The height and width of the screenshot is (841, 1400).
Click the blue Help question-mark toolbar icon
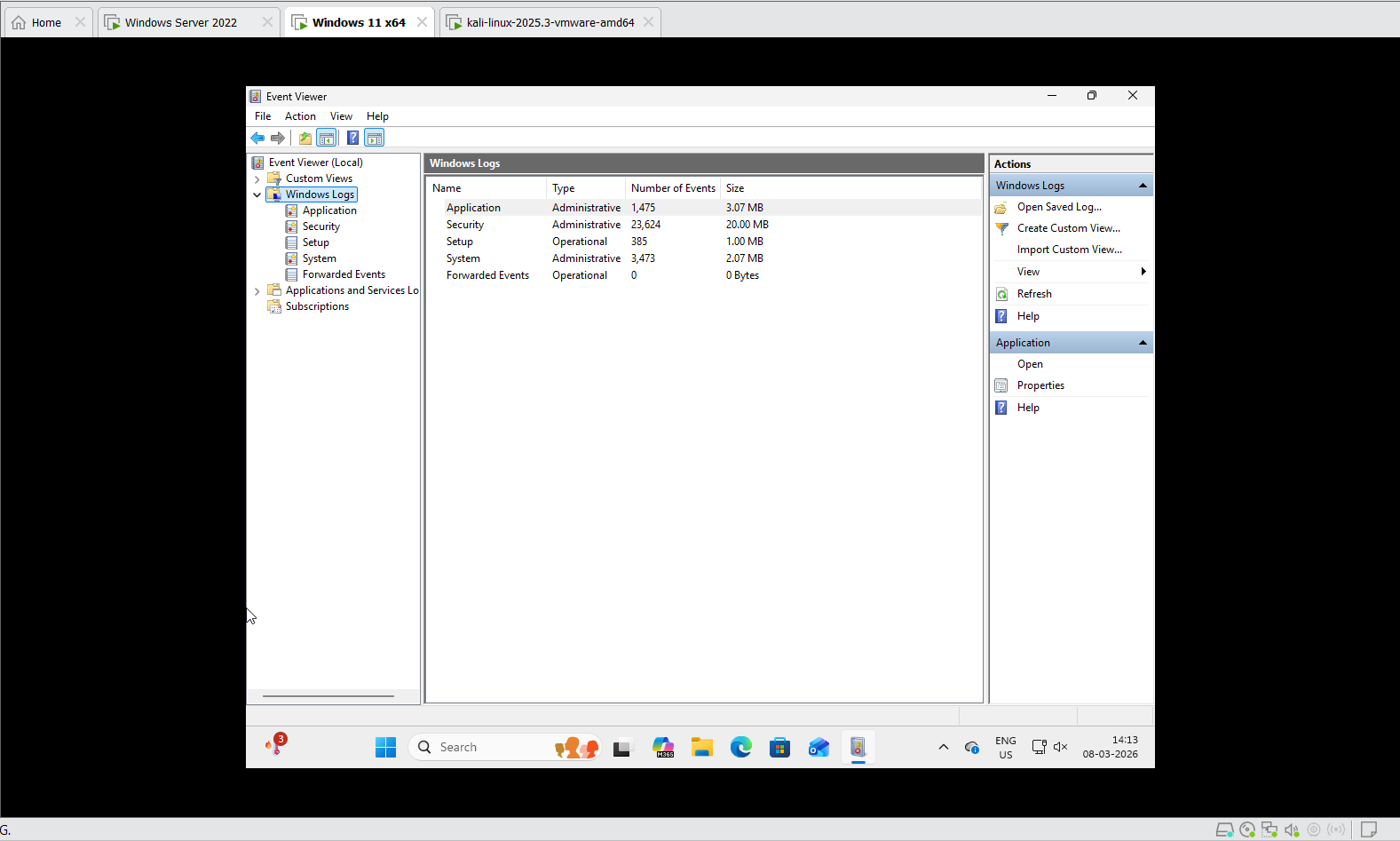point(352,138)
